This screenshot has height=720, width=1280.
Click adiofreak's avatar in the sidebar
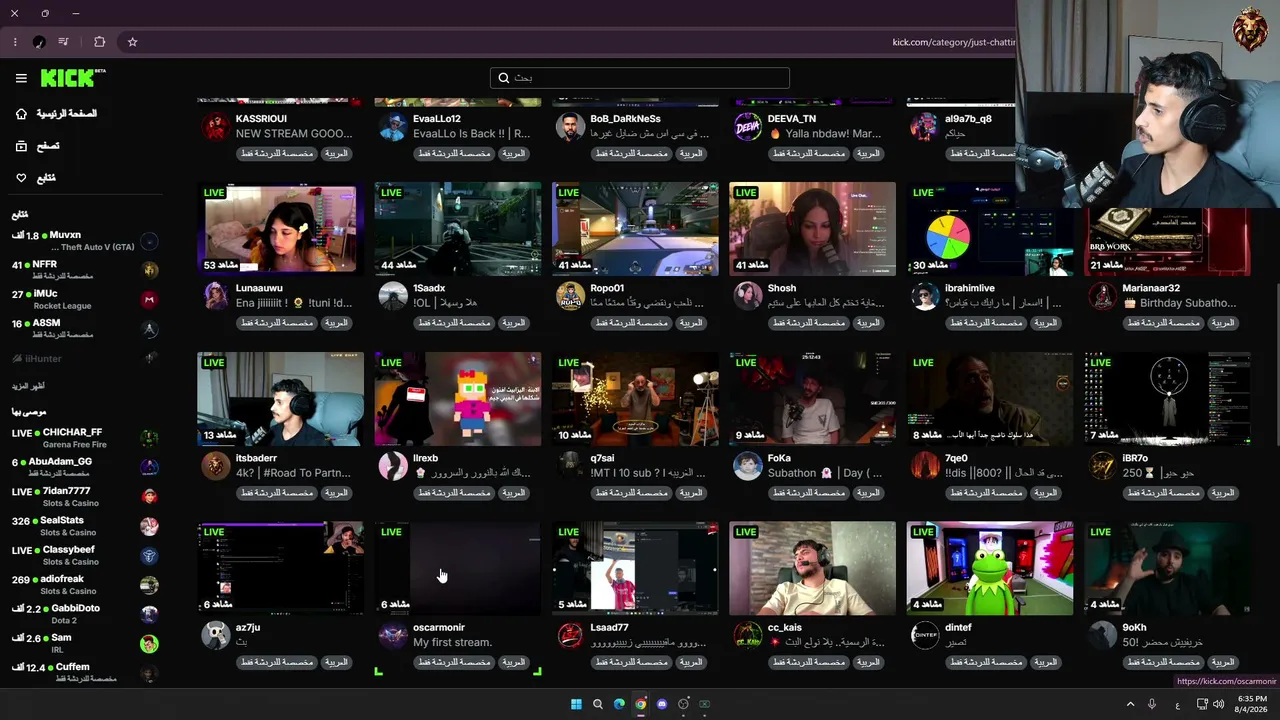click(x=149, y=585)
